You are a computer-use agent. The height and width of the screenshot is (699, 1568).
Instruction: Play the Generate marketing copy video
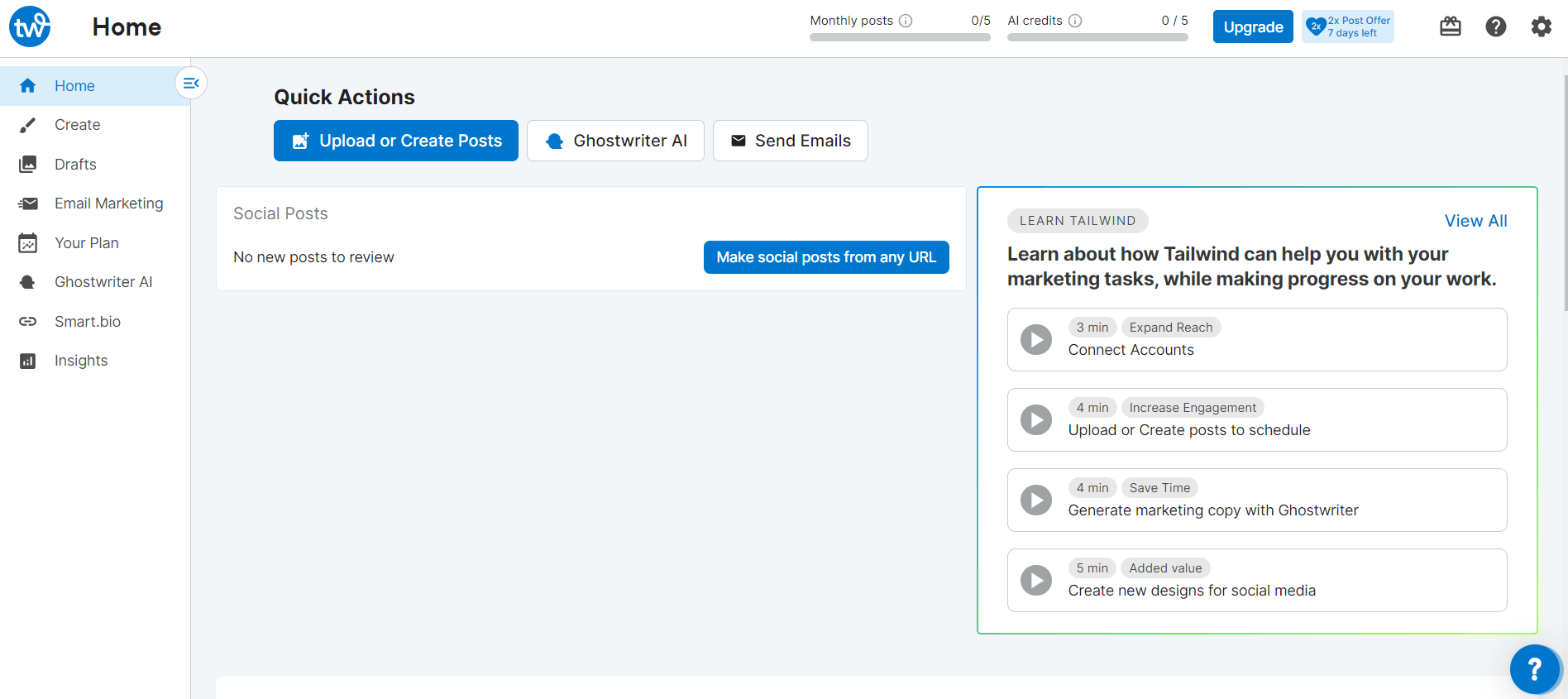pyautogui.click(x=1036, y=500)
